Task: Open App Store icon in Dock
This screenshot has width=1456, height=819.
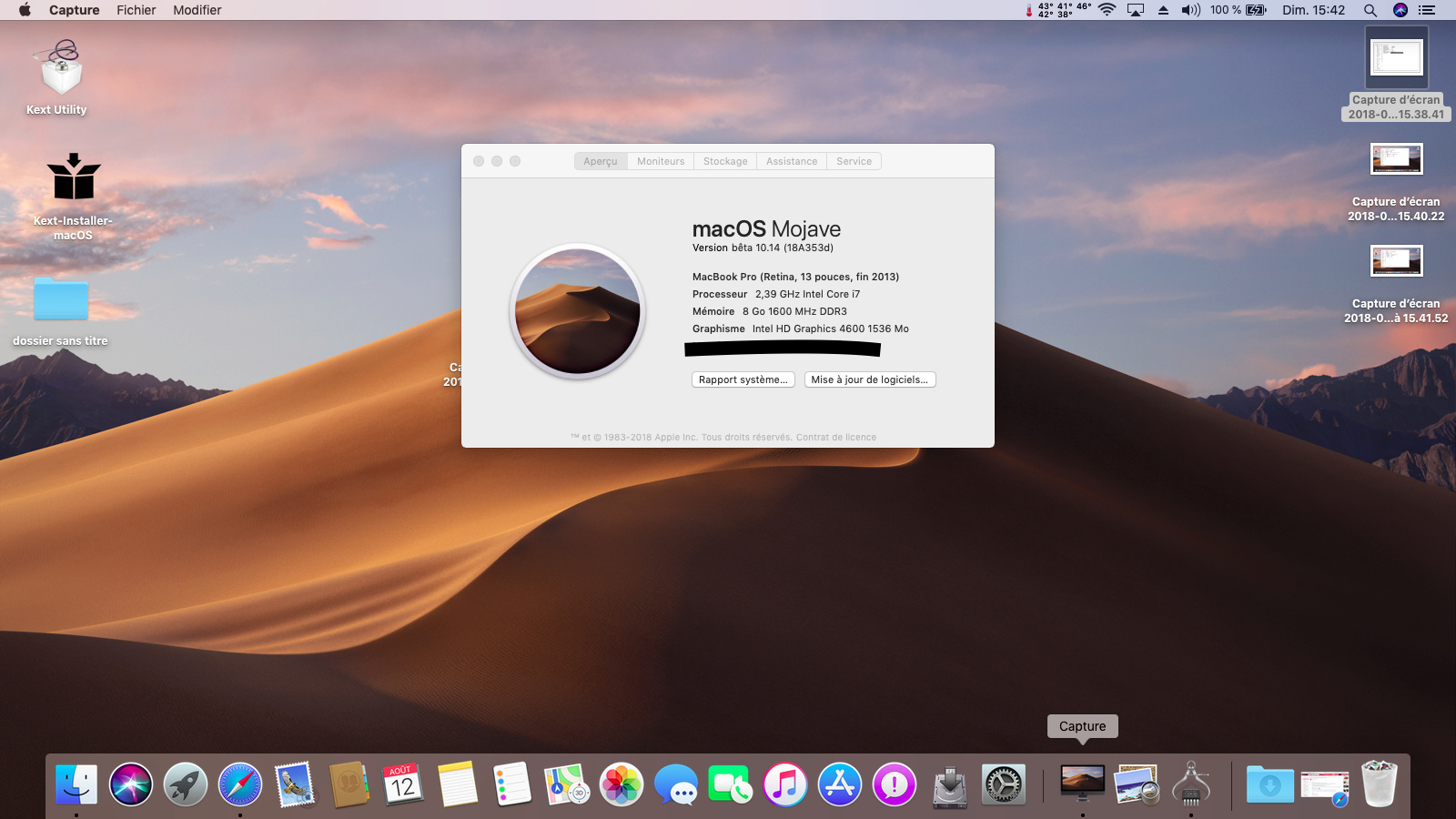Action: tap(840, 784)
